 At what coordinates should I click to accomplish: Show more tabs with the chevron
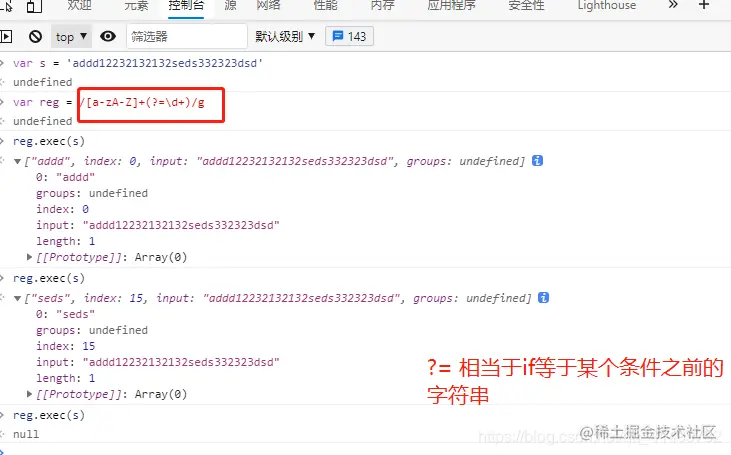(x=673, y=5)
